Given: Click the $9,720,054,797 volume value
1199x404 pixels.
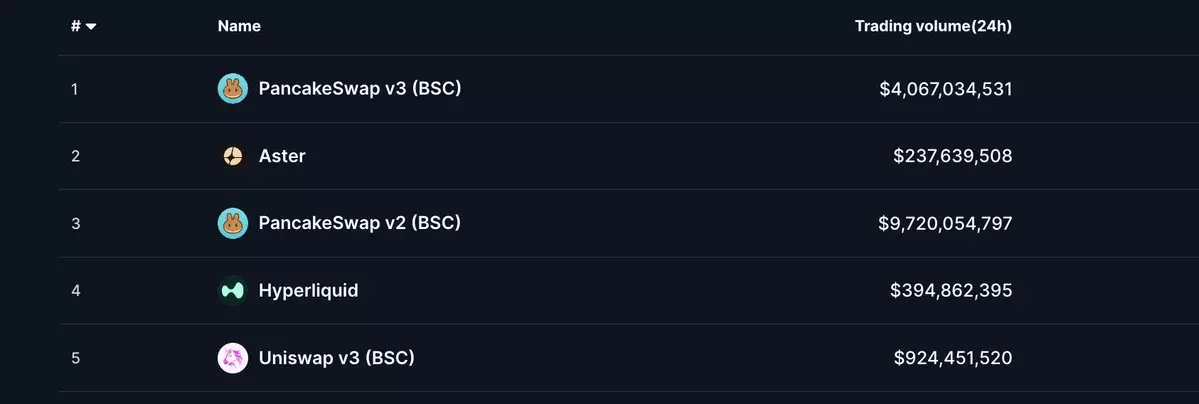Looking at the screenshot, I should coord(945,223).
